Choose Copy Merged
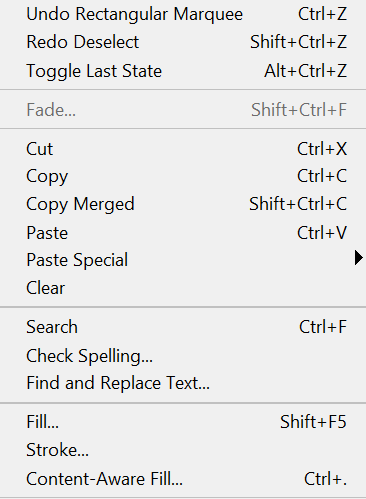Viewport: 366px width, 499px height. click(x=183, y=204)
